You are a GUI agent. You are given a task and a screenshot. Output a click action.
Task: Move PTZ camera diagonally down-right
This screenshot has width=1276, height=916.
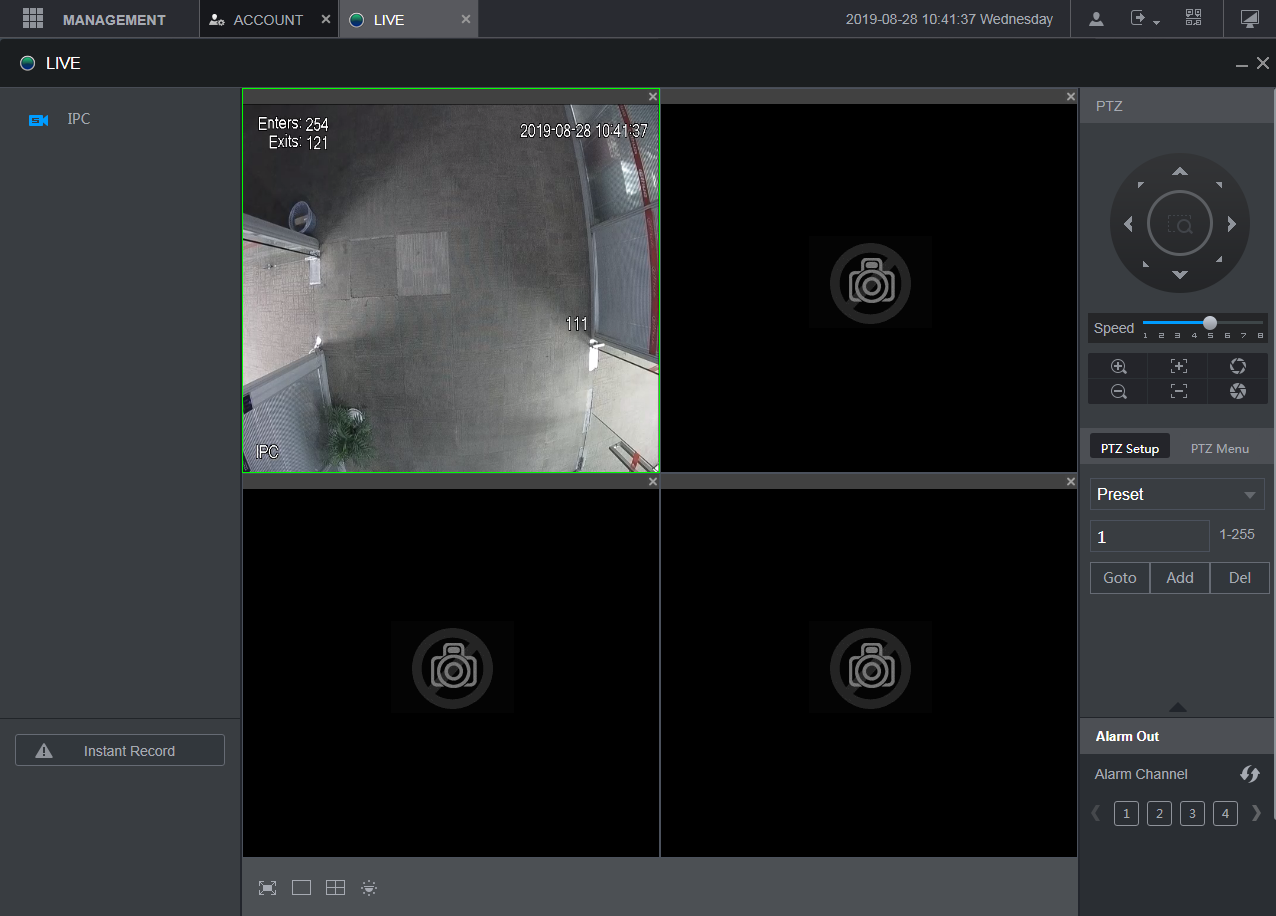pyautogui.click(x=1218, y=261)
